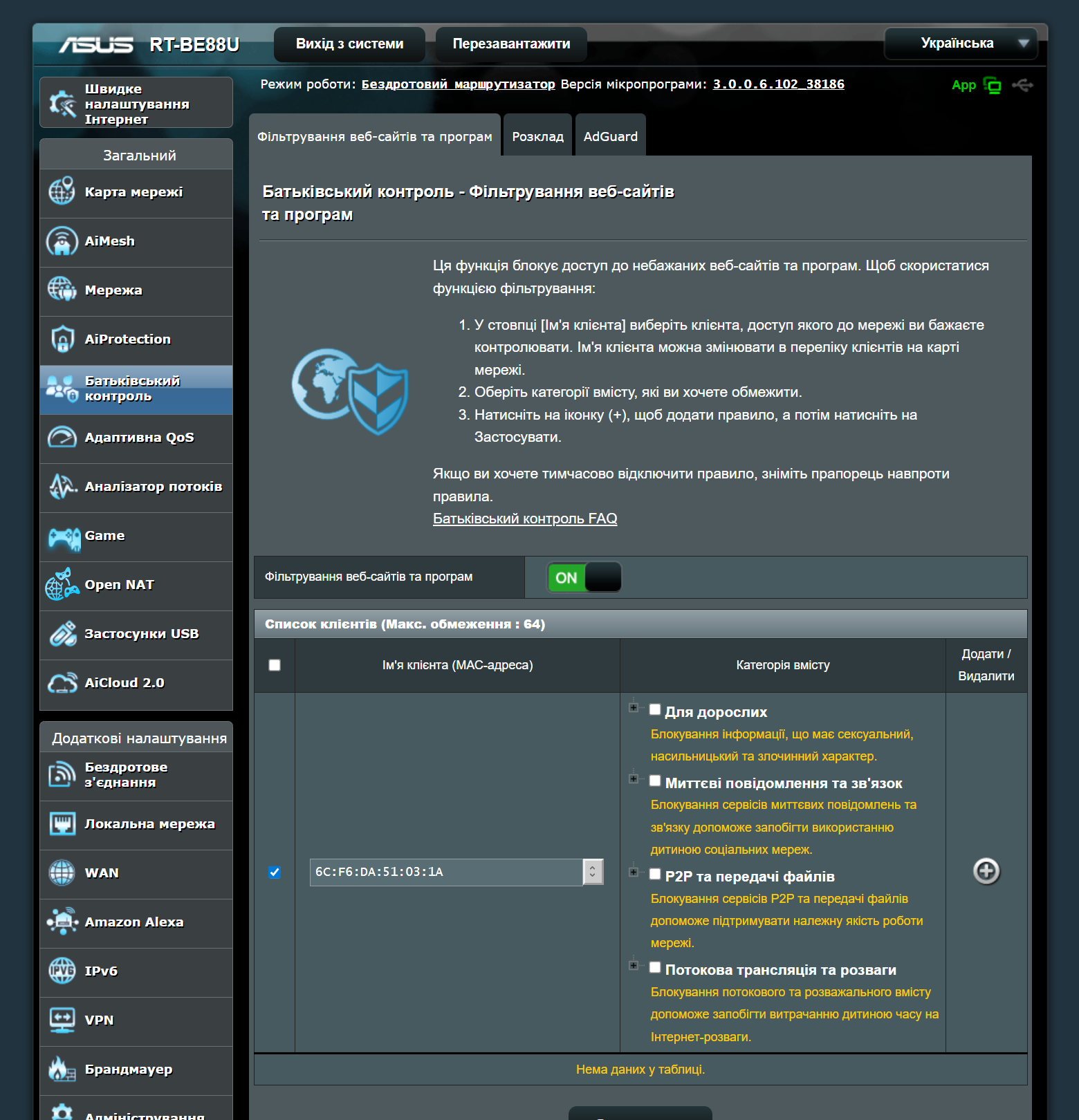Viewport: 1079px width, 1120px height.
Task: Click the Мережа globe icon
Action: tap(62, 290)
